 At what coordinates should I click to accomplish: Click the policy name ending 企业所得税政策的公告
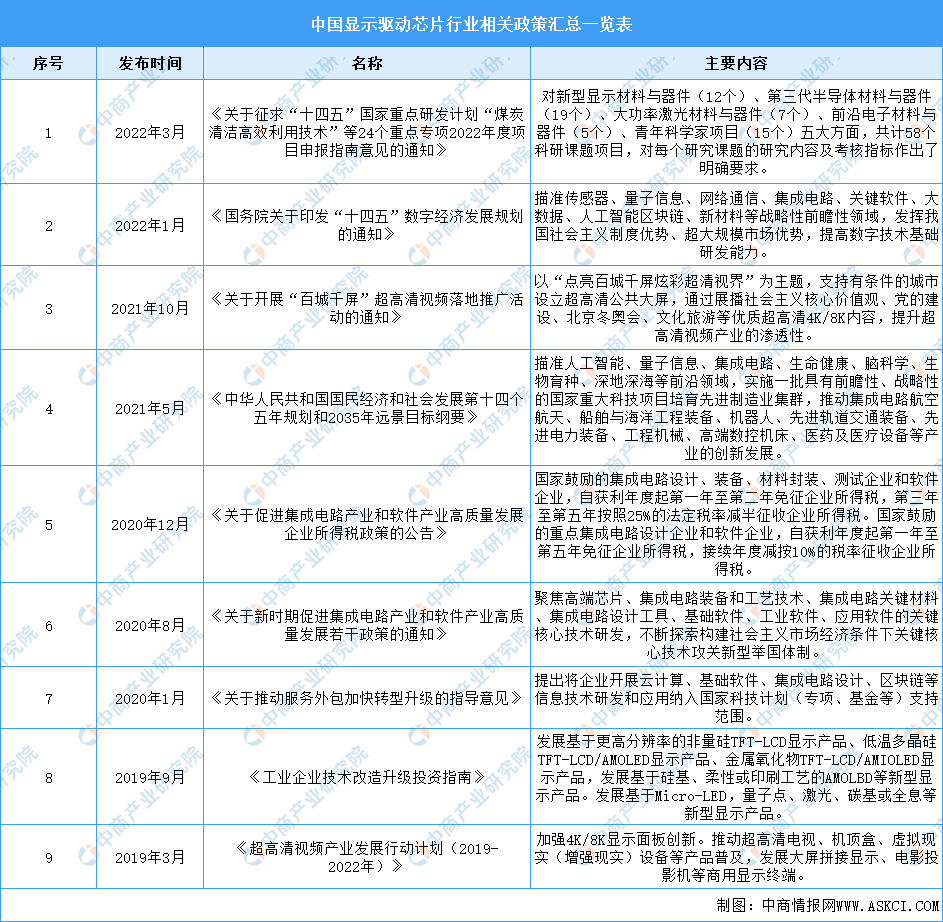(x=367, y=524)
